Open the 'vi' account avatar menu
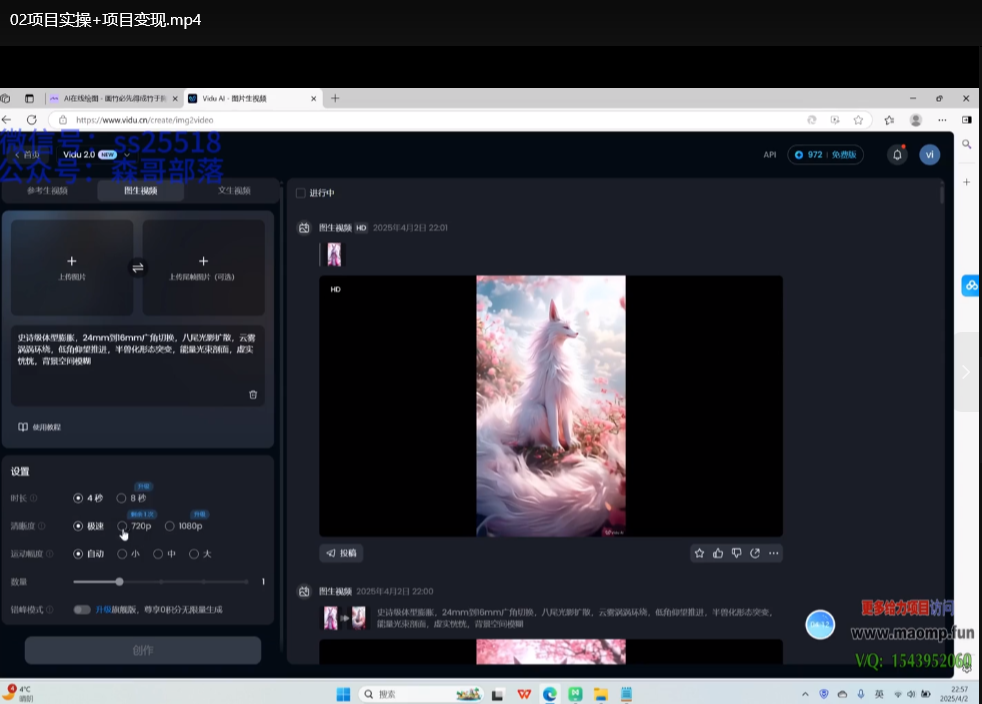The height and width of the screenshot is (704, 982). (x=929, y=155)
